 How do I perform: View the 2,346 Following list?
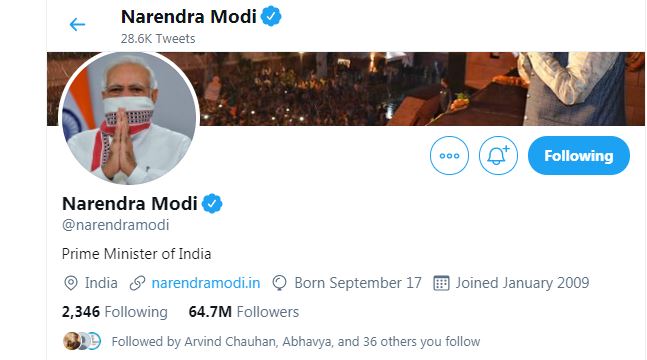[x=115, y=312]
